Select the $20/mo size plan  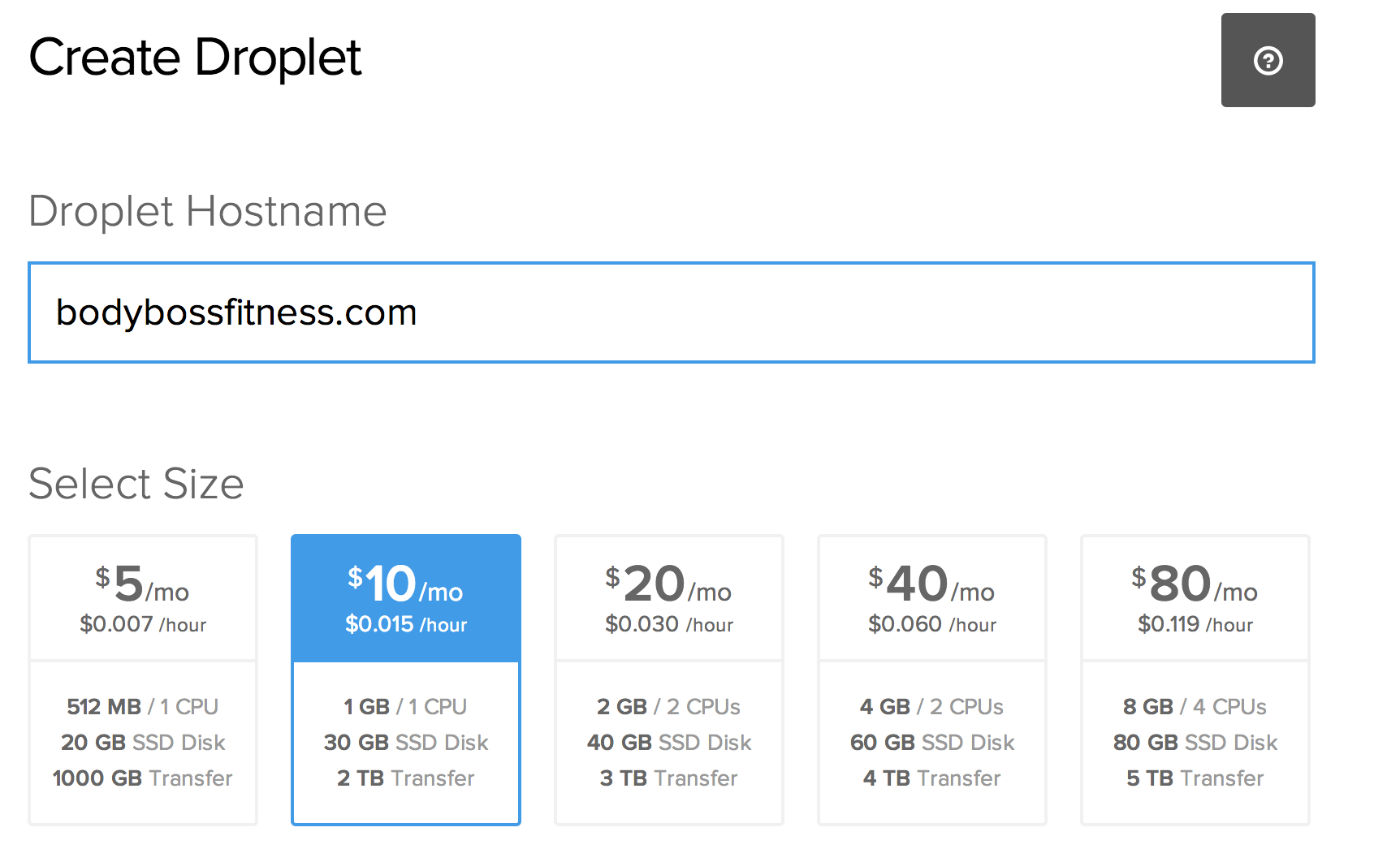[x=669, y=680]
